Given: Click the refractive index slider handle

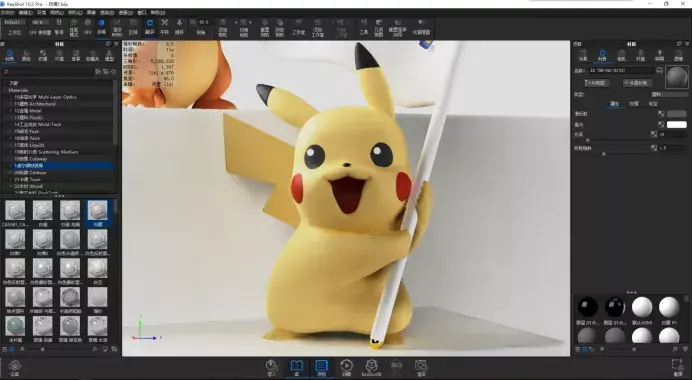Looking at the screenshot, I should pyautogui.click(x=604, y=154).
